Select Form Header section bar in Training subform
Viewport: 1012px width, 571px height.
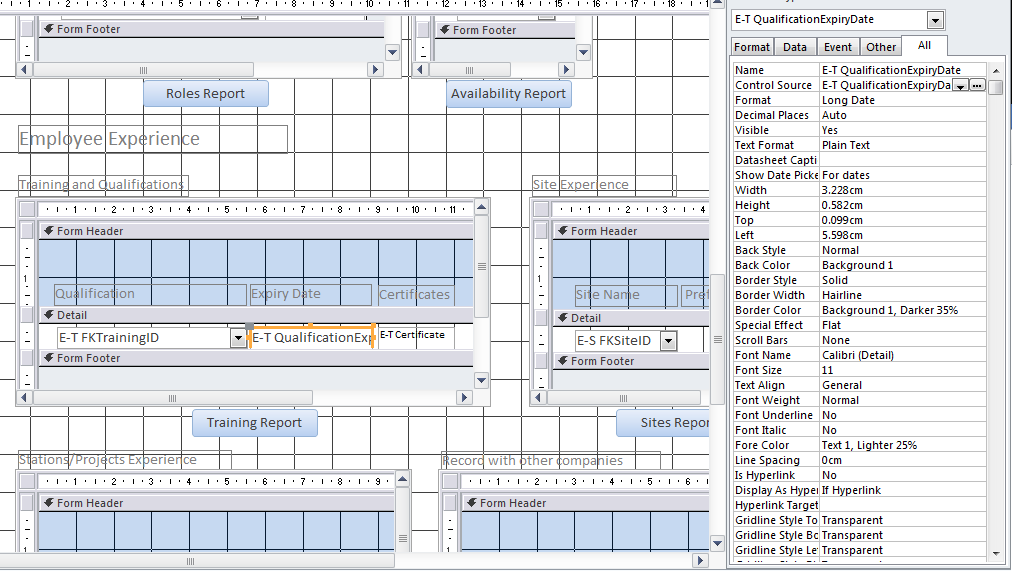[256, 232]
